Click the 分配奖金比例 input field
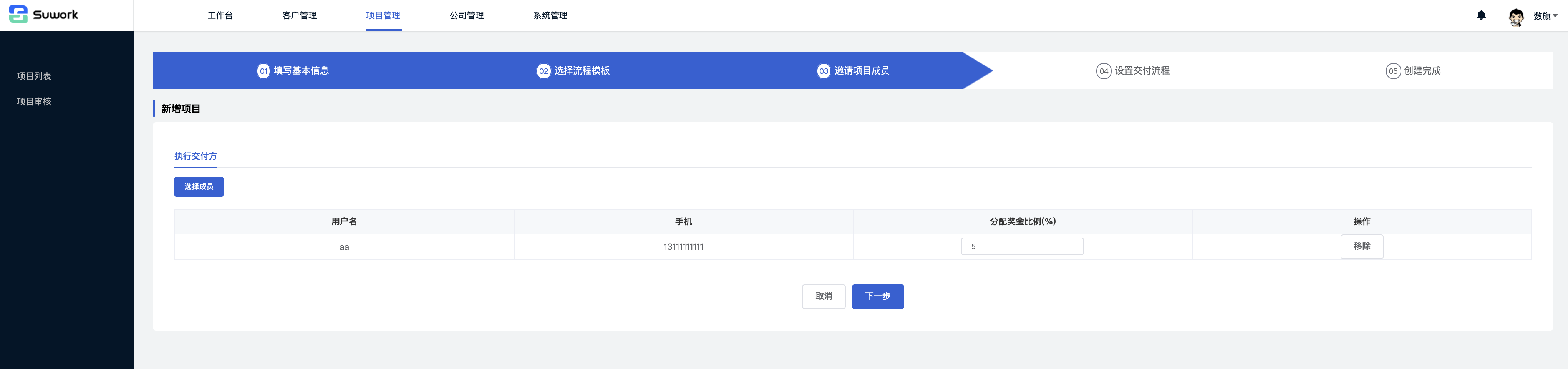 tap(1022, 247)
